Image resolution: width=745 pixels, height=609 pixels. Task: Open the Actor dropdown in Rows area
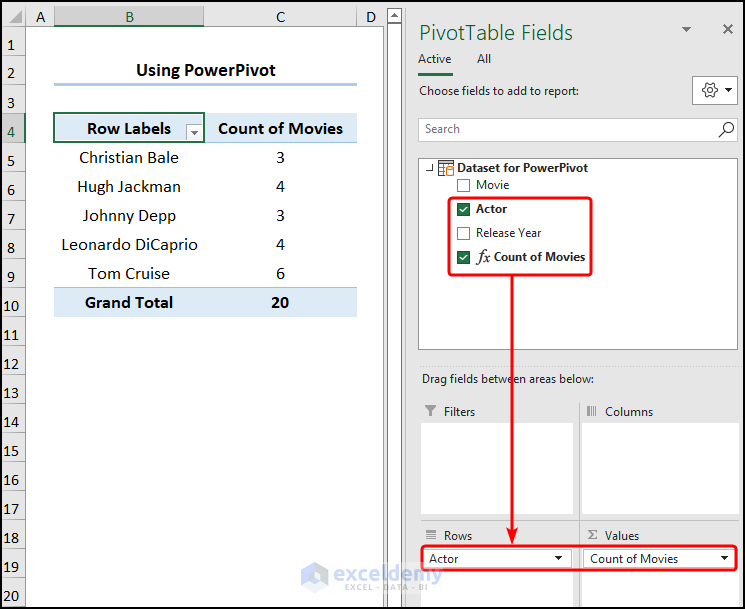(x=559, y=558)
